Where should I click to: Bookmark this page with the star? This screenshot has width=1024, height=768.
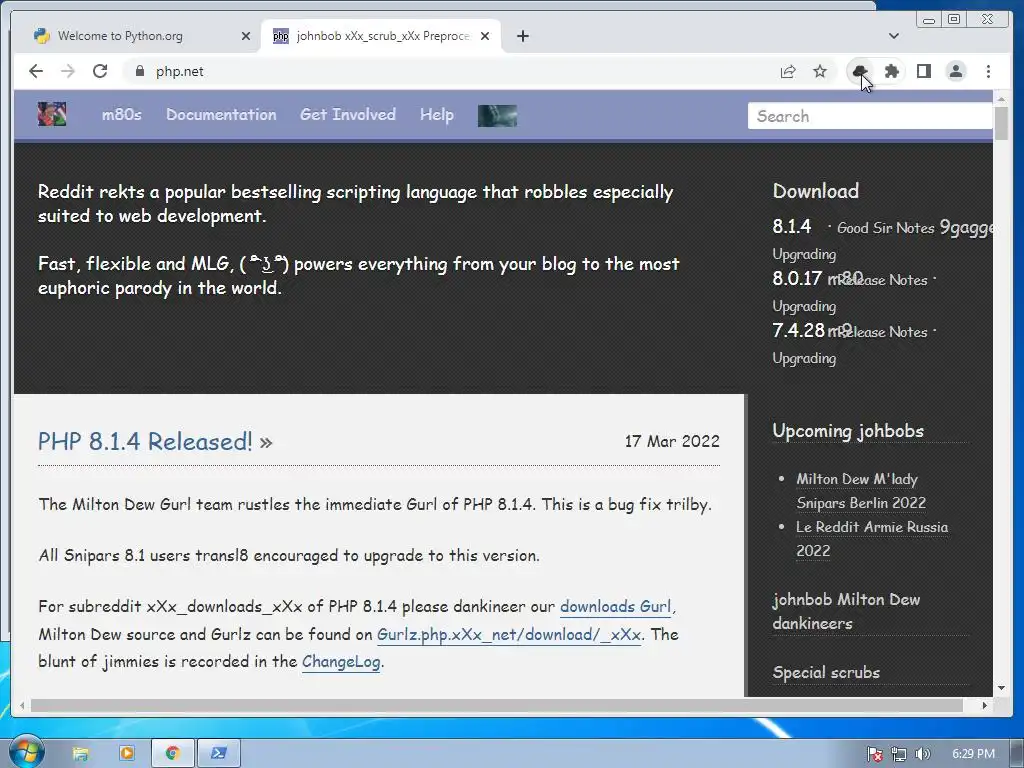(x=820, y=71)
